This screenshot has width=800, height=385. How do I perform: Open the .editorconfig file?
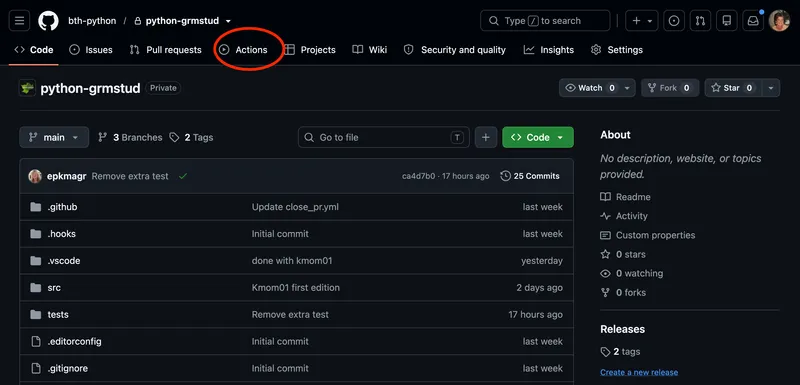click(x=74, y=342)
